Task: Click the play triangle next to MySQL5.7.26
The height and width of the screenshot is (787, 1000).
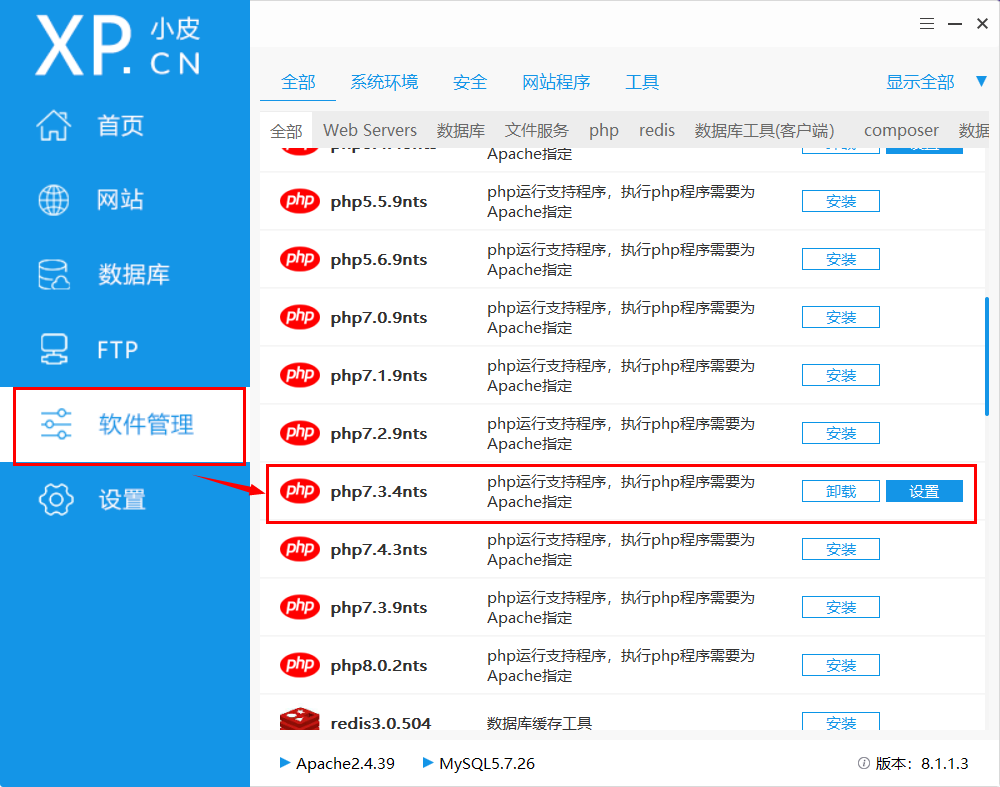Action: (x=428, y=763)
